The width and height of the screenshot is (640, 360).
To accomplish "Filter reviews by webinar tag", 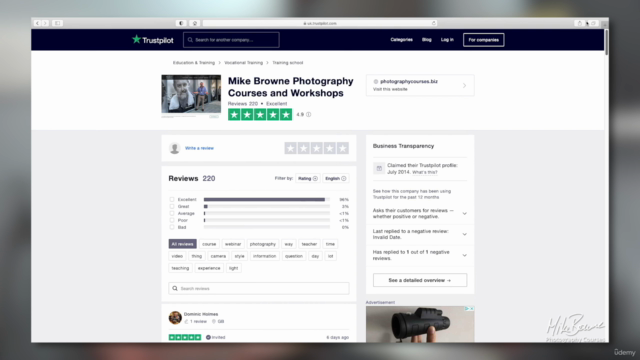I will point(233,244).
